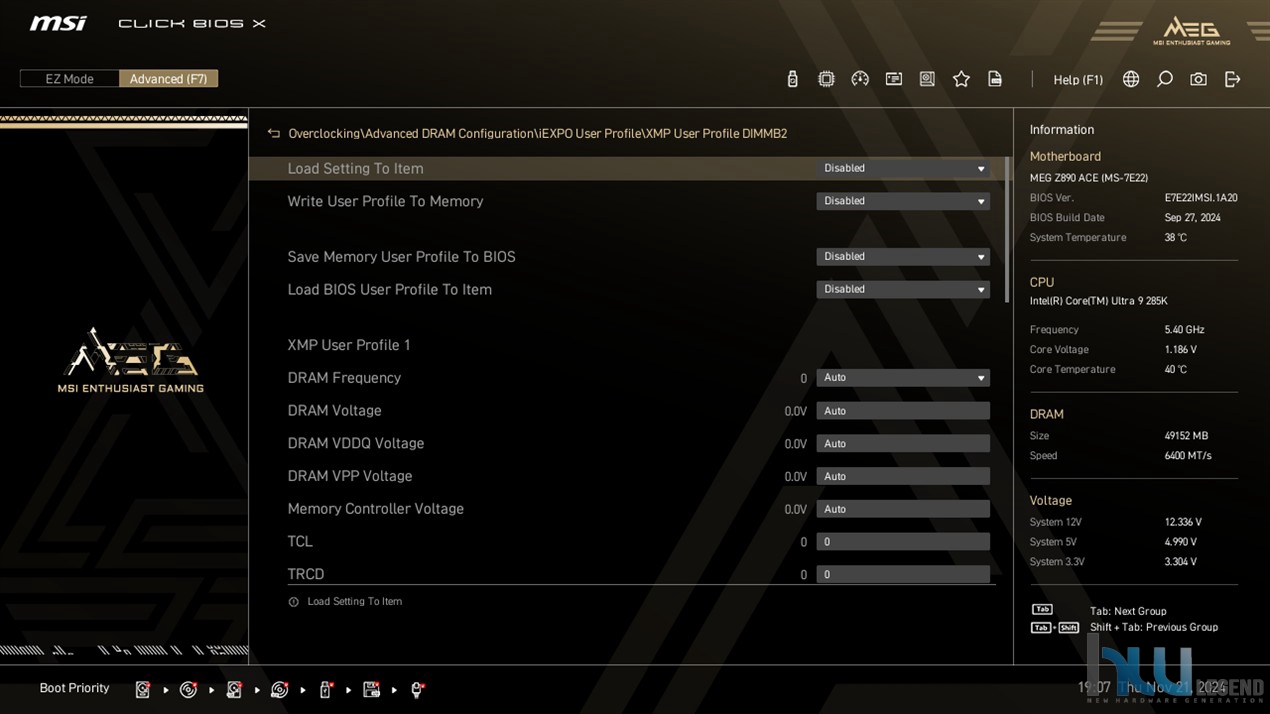This screenshot has height=714, width=1270.
Task: Click the 49152 MB DRAM size value
Action: [x=1186, y=436]
